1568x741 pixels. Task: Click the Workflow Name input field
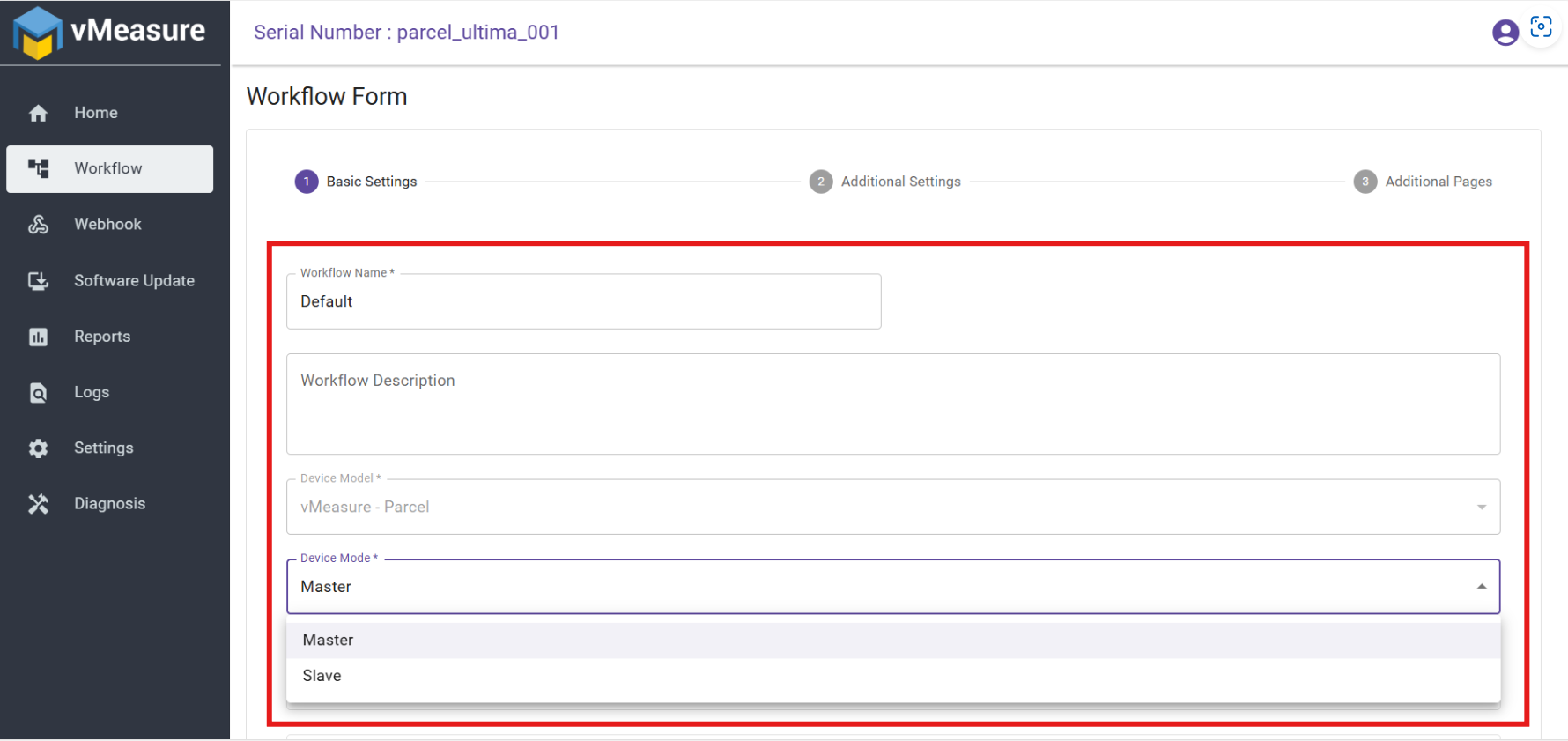point(583,301)
